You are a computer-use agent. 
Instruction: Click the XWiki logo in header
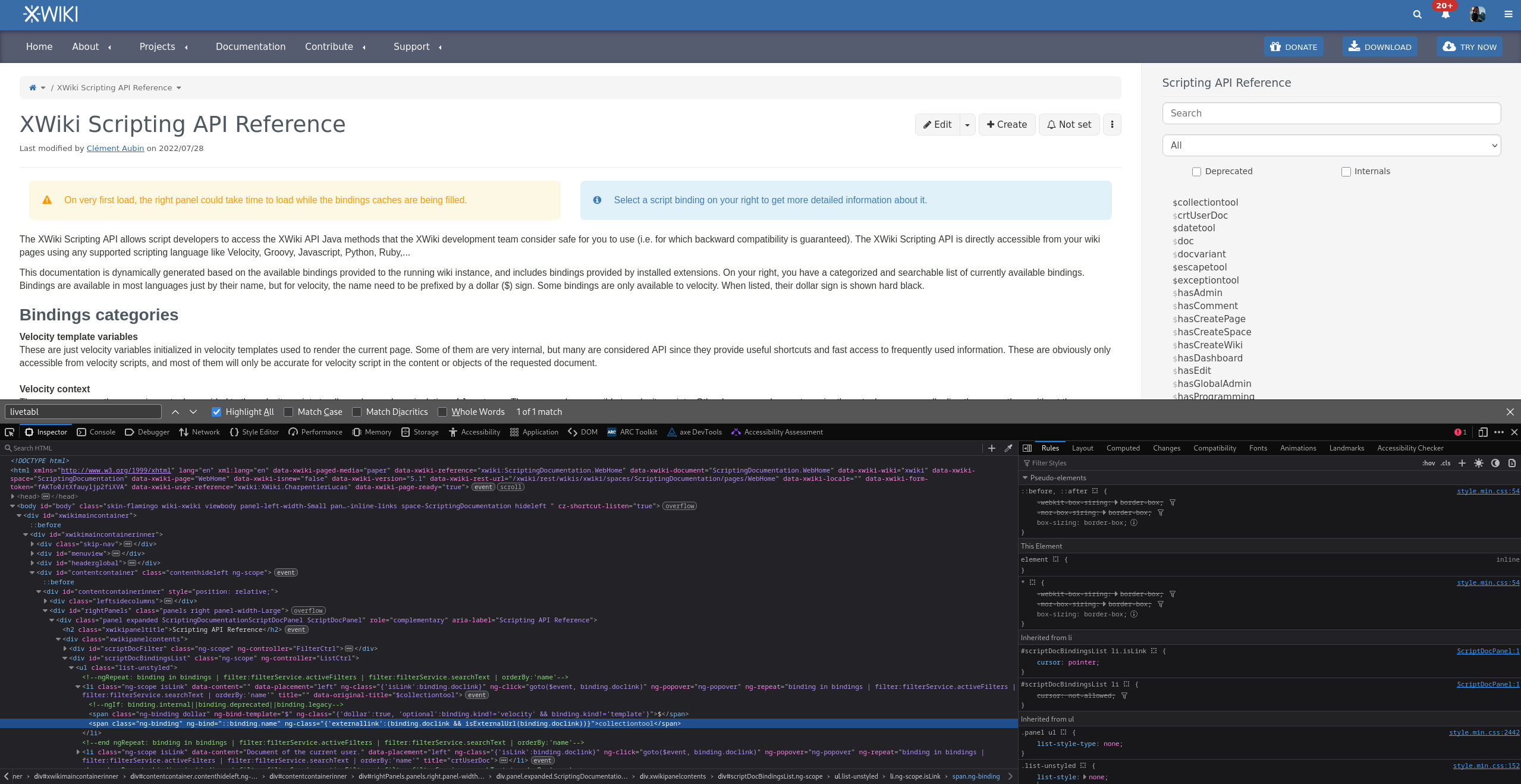click(x=50, y=14)
